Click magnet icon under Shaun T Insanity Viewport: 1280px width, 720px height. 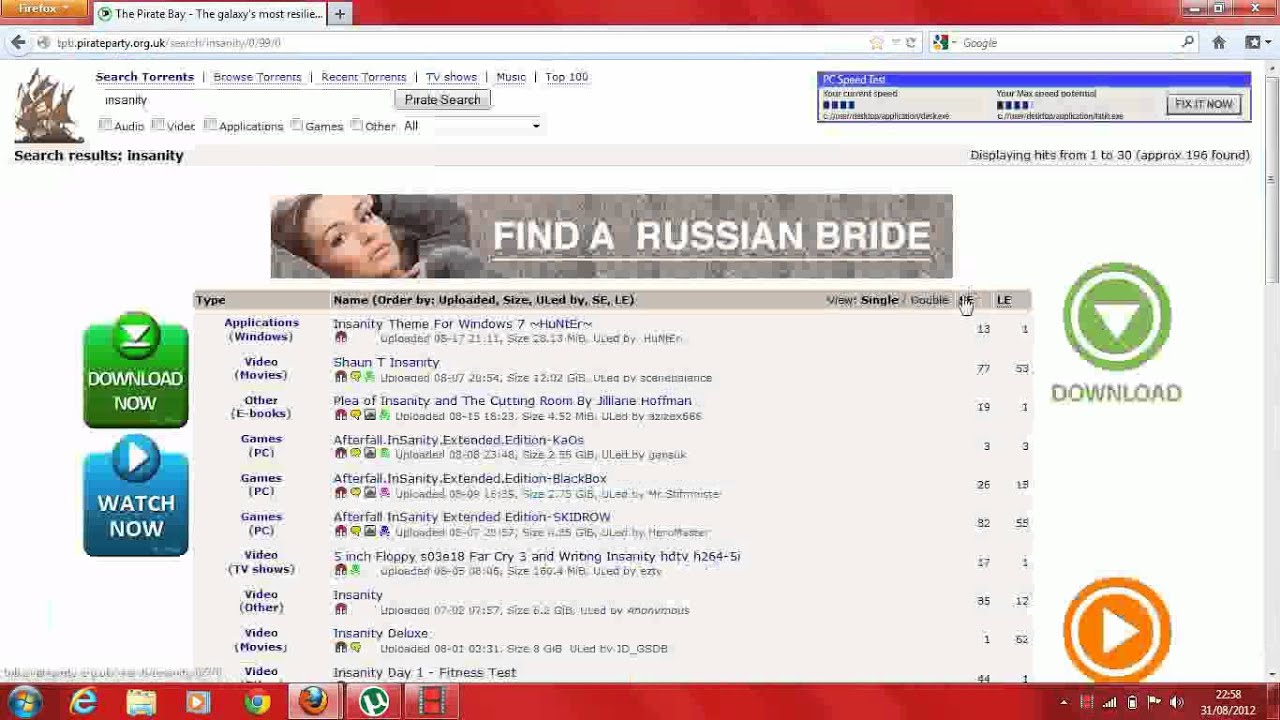click(340, 377)
